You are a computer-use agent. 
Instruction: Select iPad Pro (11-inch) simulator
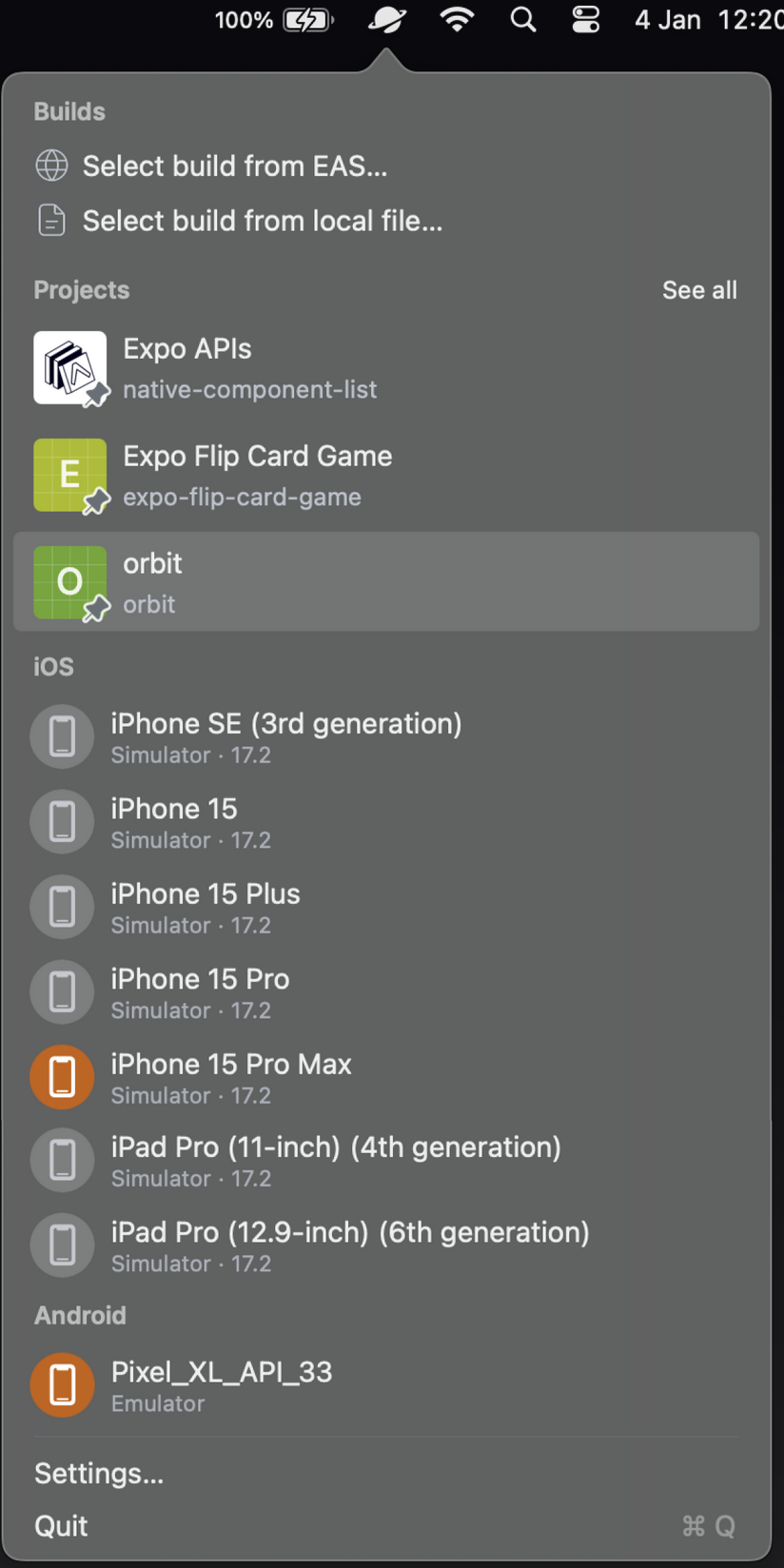[x=335, y=1160]
